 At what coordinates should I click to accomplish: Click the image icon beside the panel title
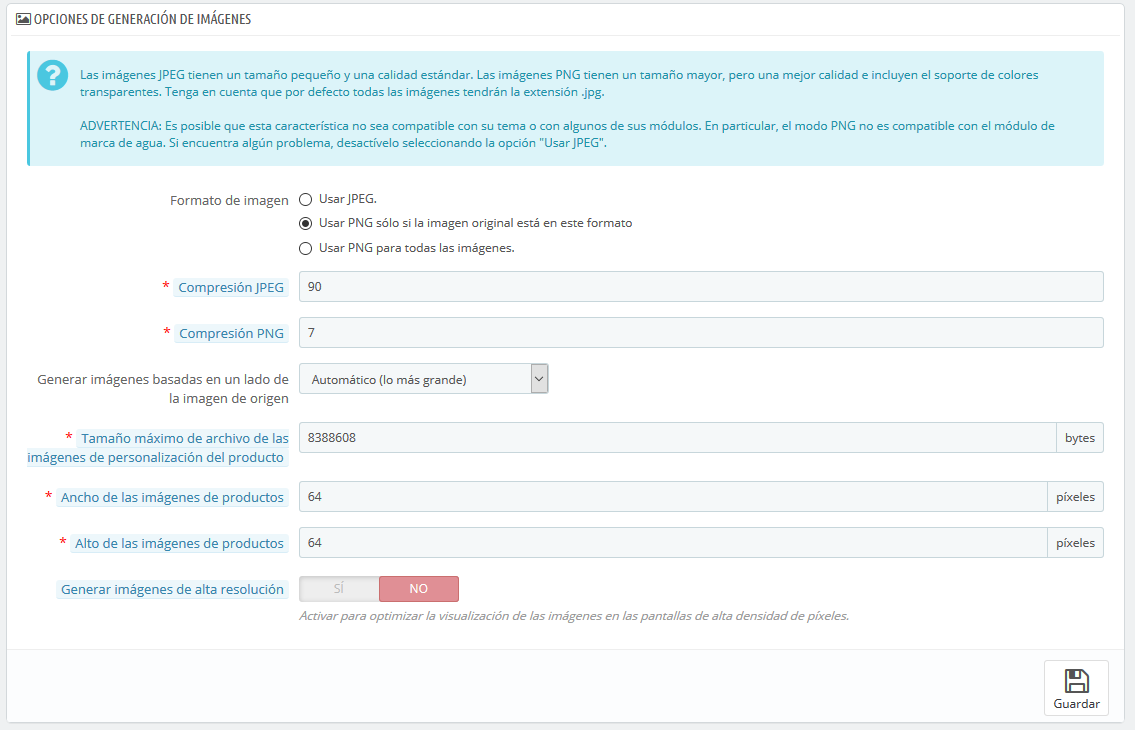pyautogui.click(x=23, y=20)
